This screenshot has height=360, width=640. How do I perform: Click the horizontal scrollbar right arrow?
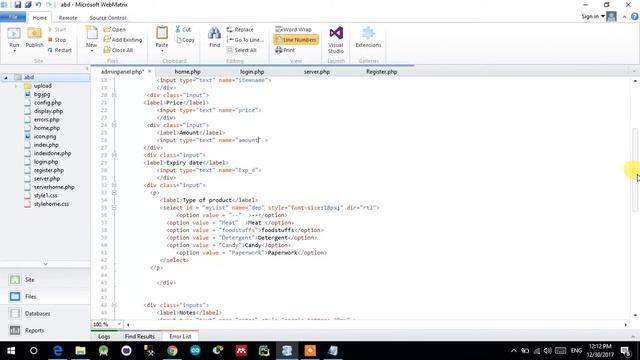point(625,324)
